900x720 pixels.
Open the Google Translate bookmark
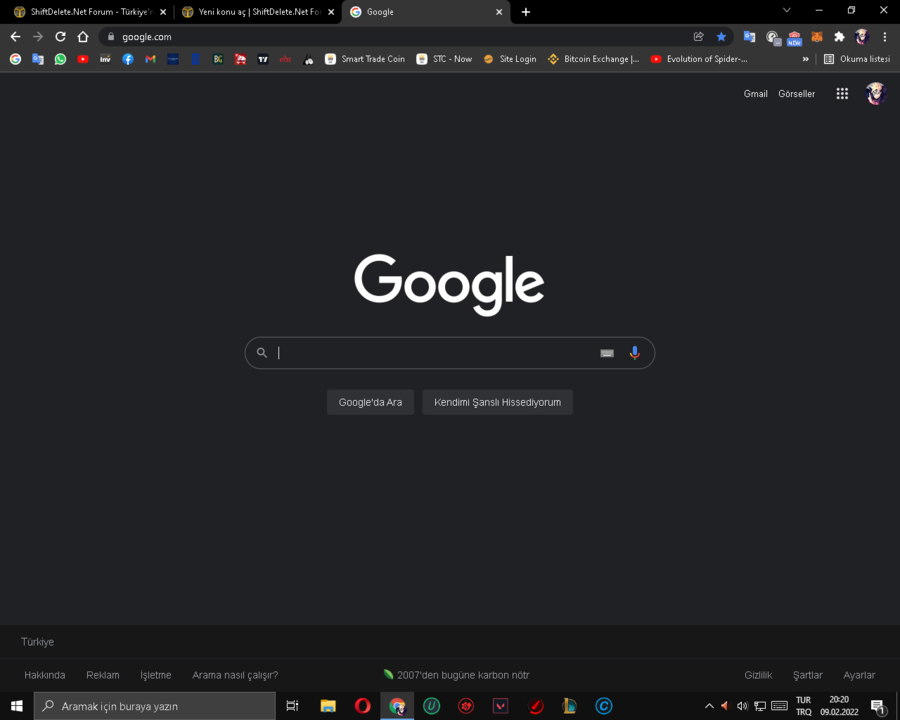38,59
